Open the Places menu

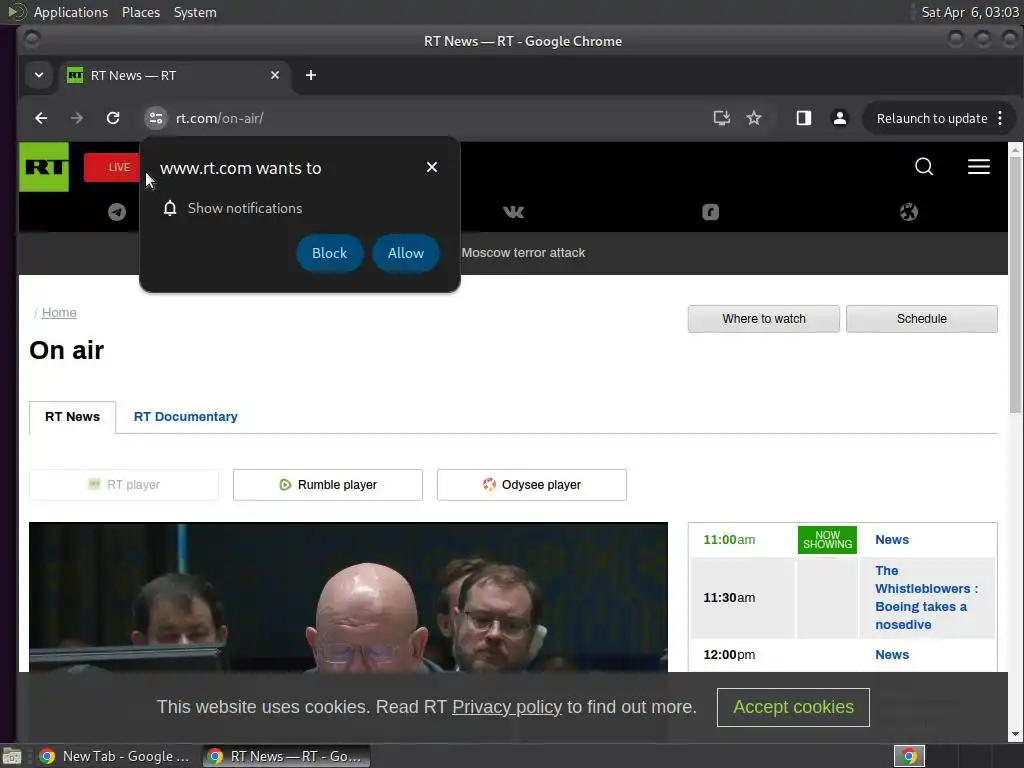pyautogui.click(x=141, y=12)
